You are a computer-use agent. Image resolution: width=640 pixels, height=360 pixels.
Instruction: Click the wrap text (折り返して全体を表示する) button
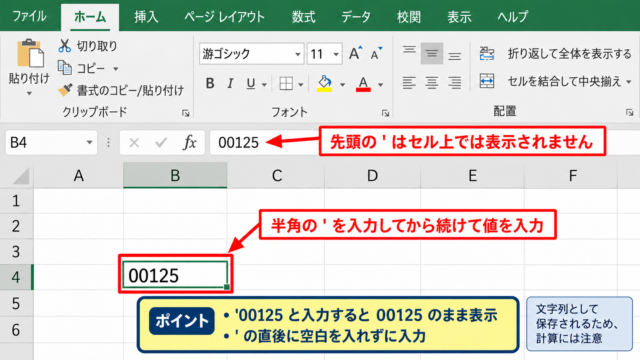pyautogui.click(x=555, y=53)
